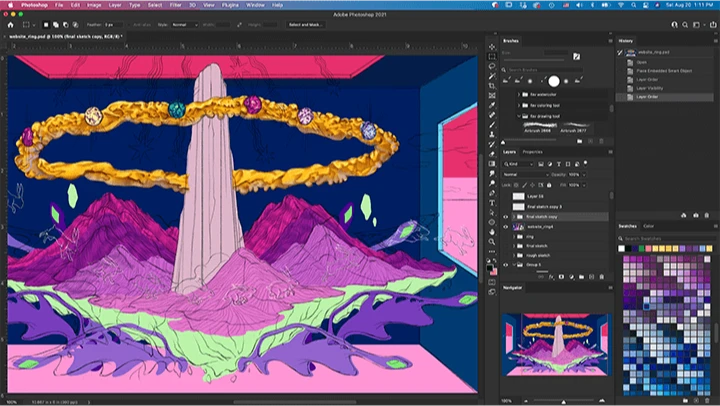Delete layer with trash icon

[x=602, y=277]
